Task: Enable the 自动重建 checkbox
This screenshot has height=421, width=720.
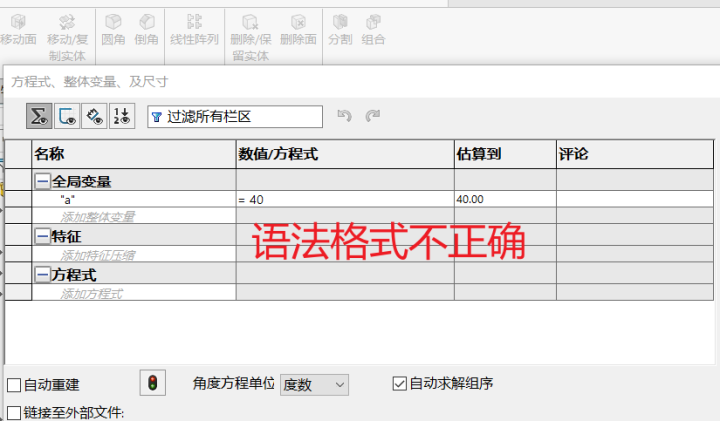Action: 14,385
